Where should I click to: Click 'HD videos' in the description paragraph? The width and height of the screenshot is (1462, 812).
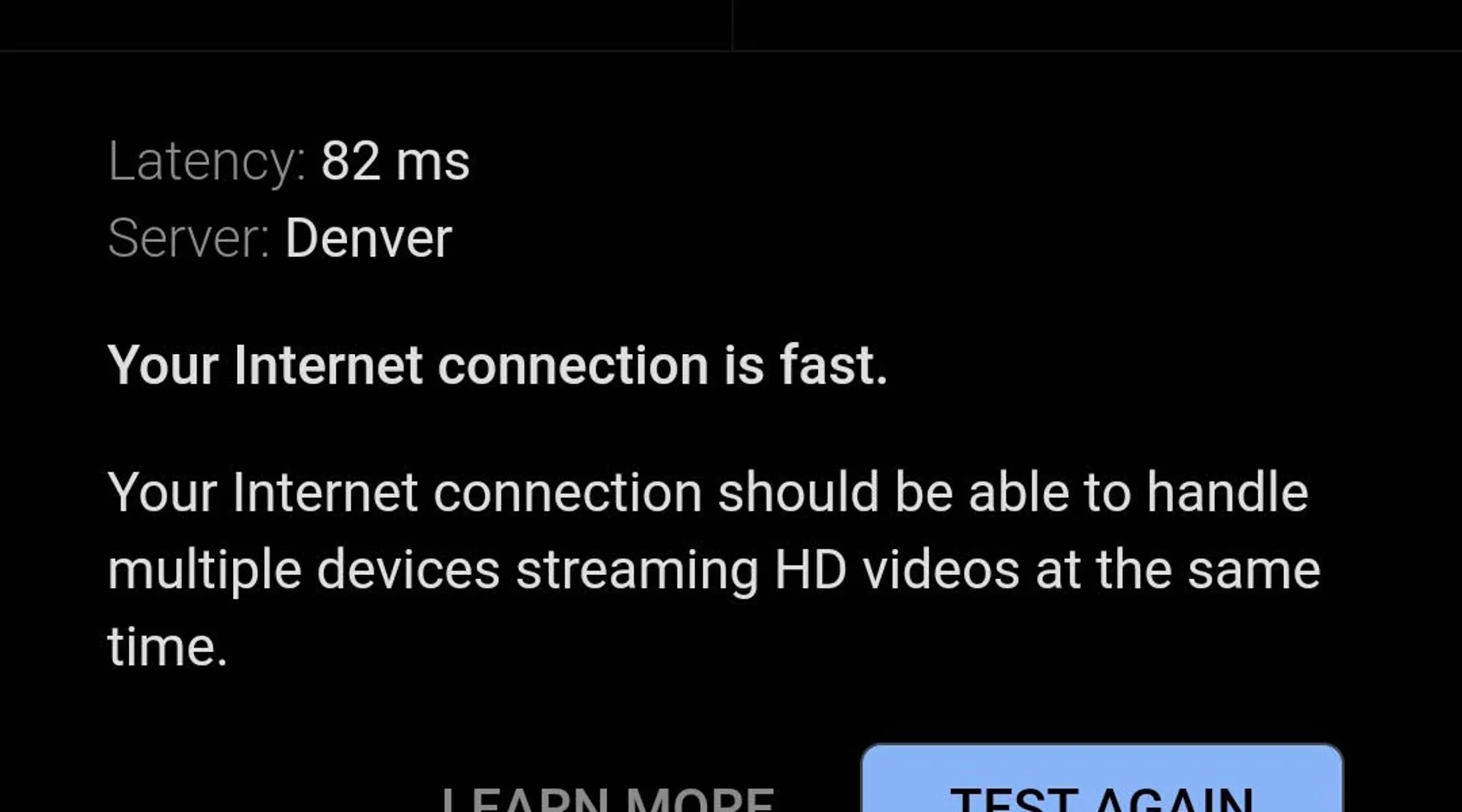point(897,569)
